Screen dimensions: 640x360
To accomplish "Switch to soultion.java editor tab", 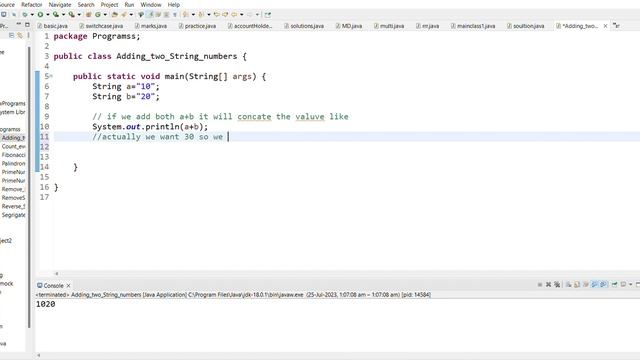I will point(525,26).
